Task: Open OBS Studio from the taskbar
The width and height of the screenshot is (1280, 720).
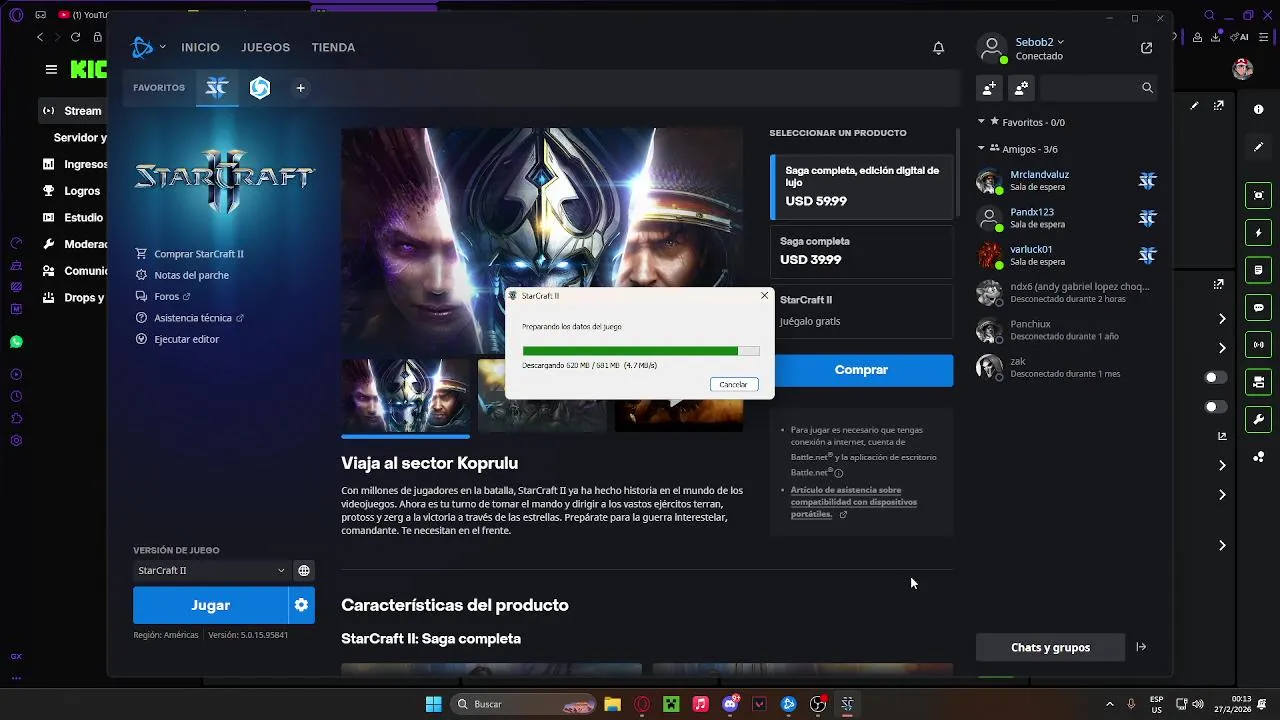Action: tap(818, 704)
